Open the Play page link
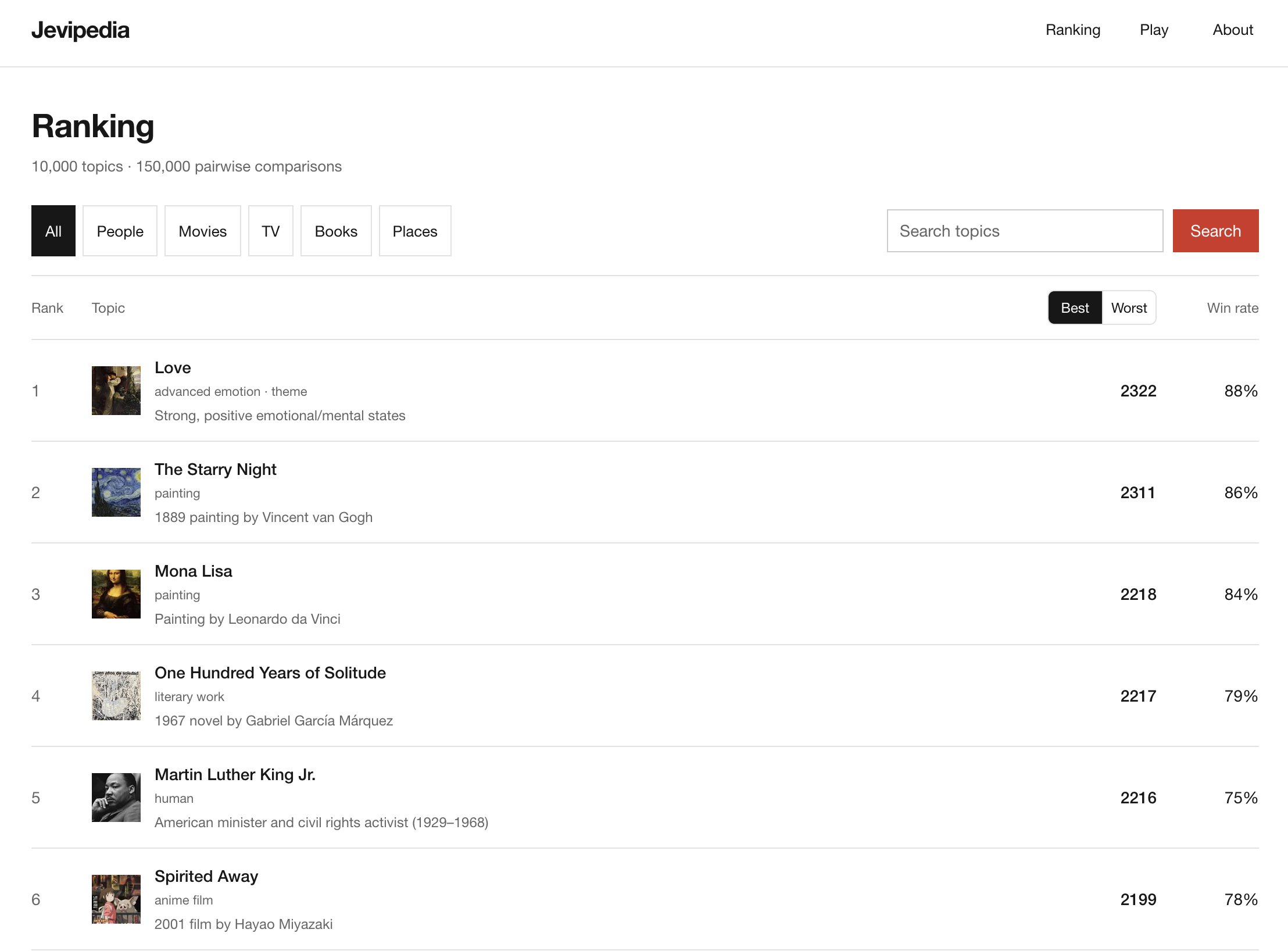Viewport: 1288px width, 951px height. [x=1154, y=30]
